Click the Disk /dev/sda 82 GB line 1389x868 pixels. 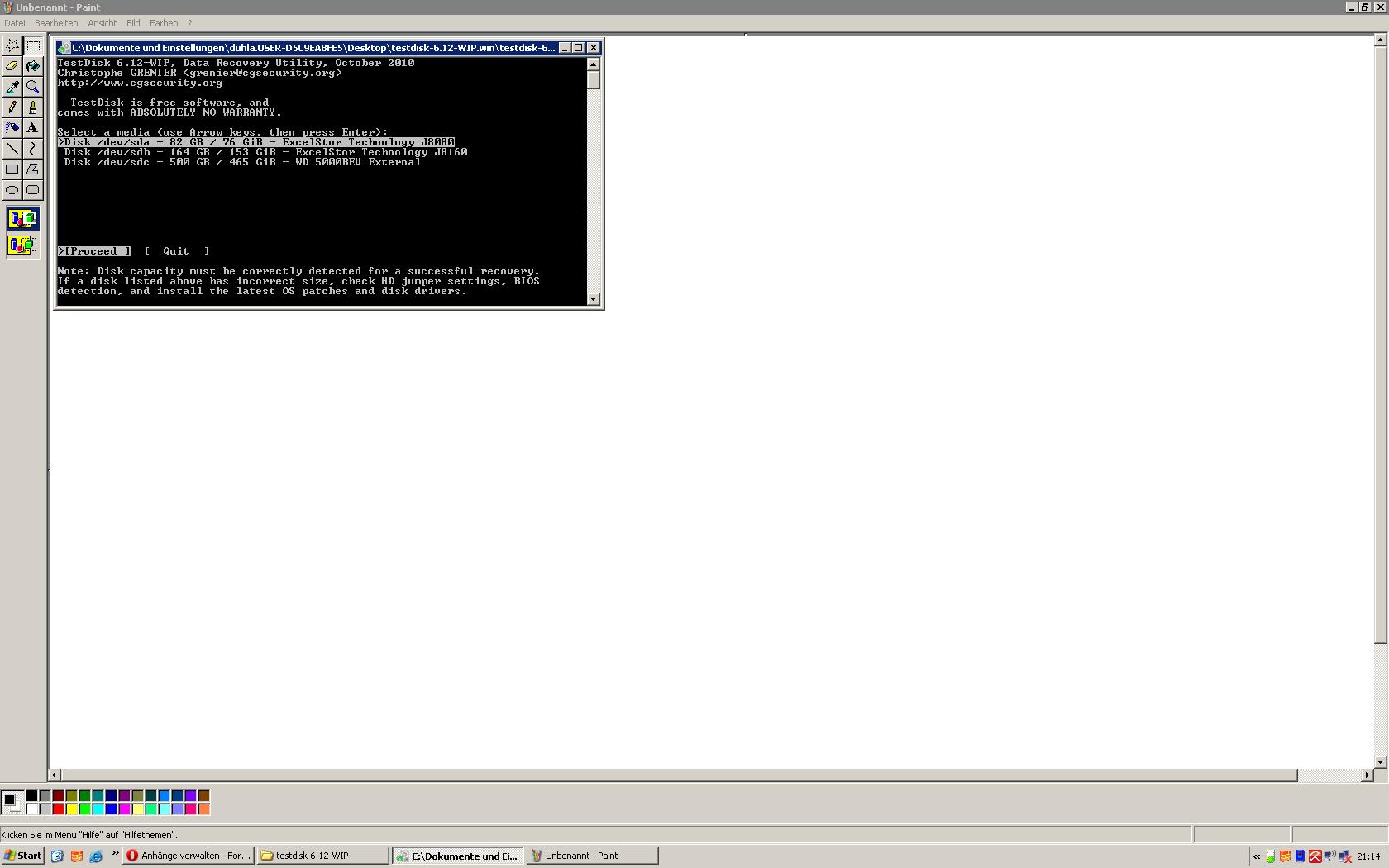256,142
